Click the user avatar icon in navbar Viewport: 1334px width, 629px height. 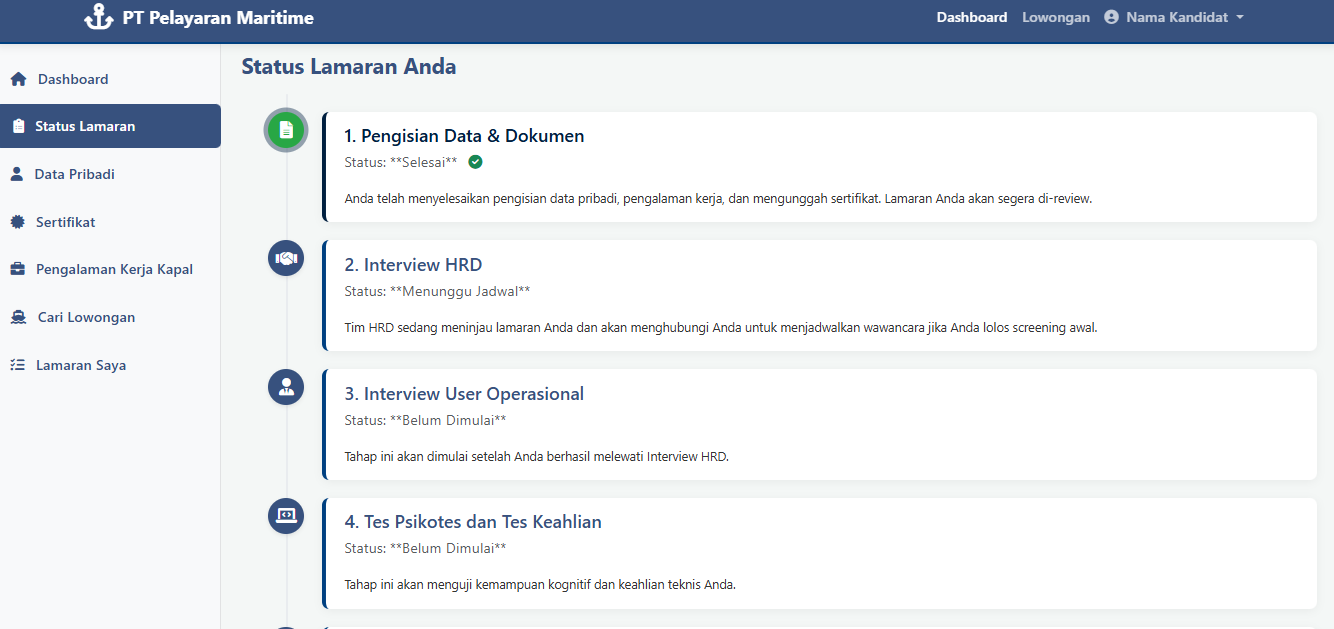point(1111,17)
